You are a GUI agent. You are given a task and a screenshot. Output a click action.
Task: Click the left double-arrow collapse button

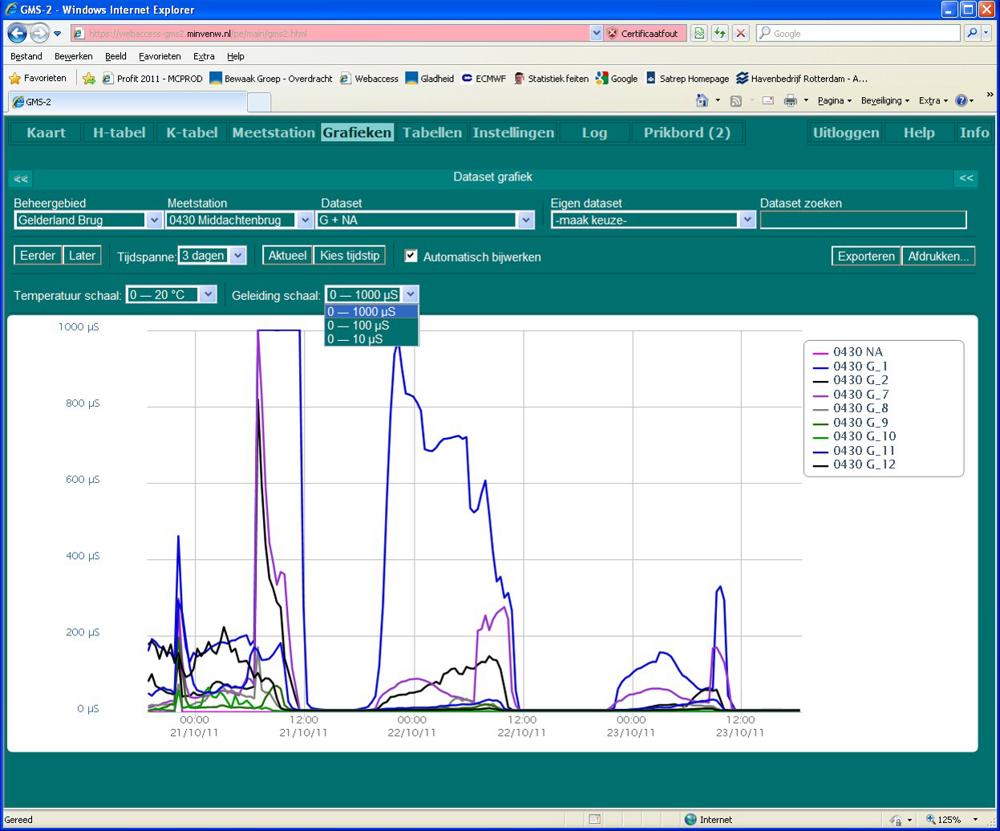(x=21, y=178)
